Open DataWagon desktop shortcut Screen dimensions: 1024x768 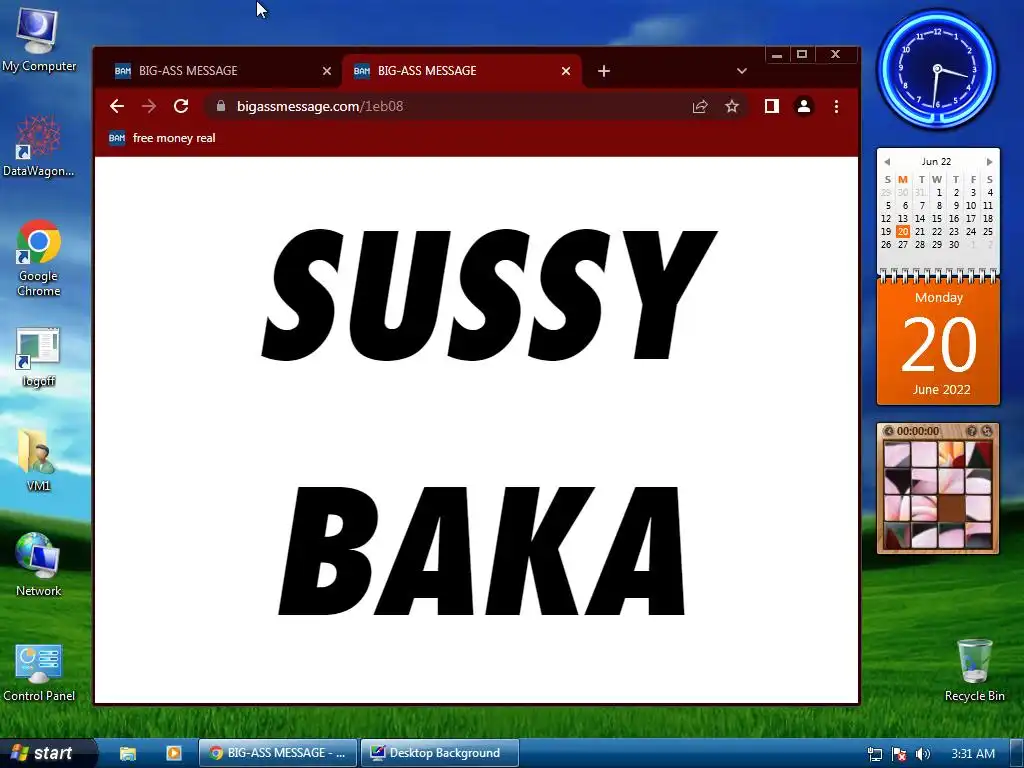point(38,146)
